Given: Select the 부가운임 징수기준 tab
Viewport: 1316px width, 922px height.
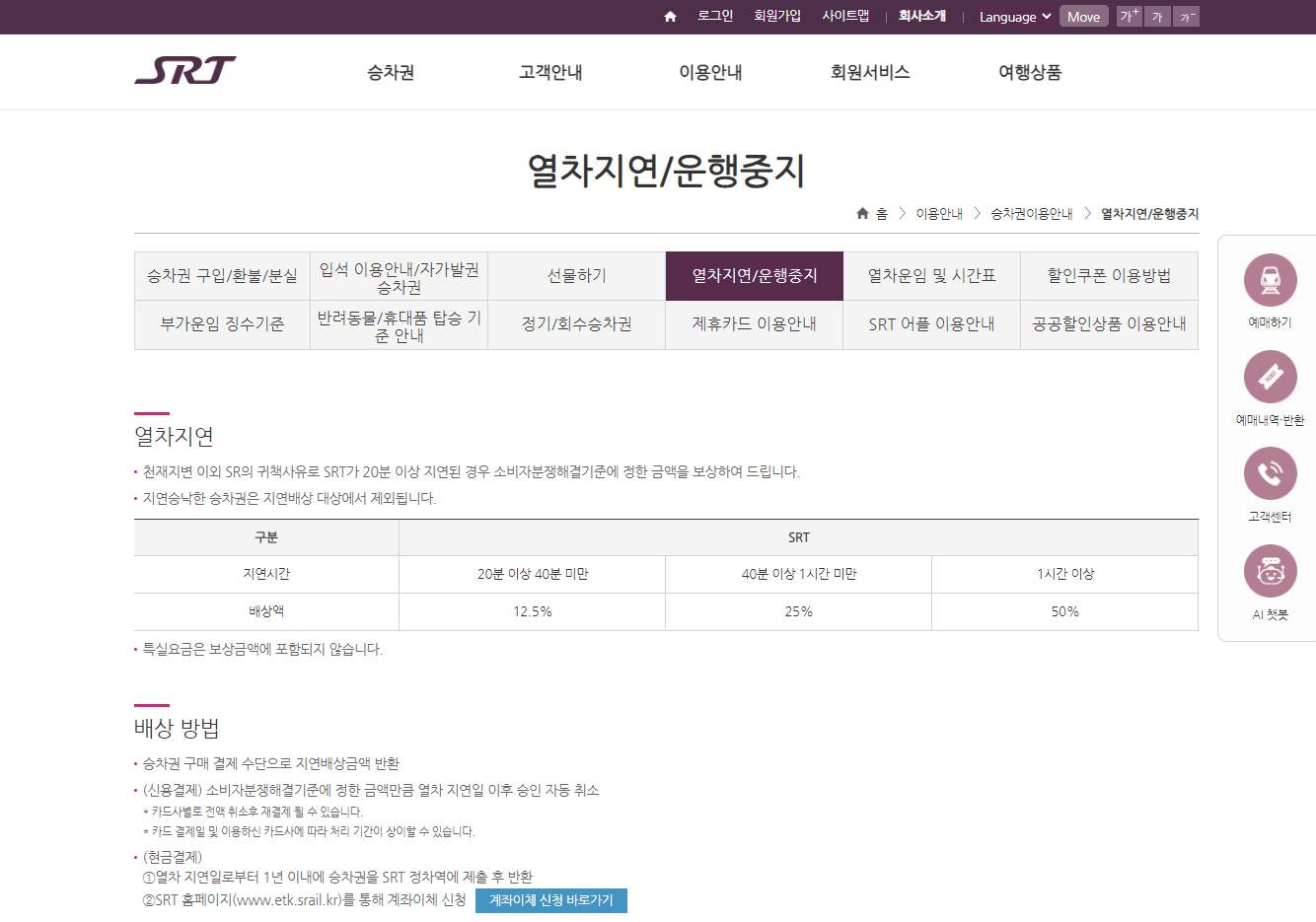Looking at the screenshot, I should click(222, 324).
